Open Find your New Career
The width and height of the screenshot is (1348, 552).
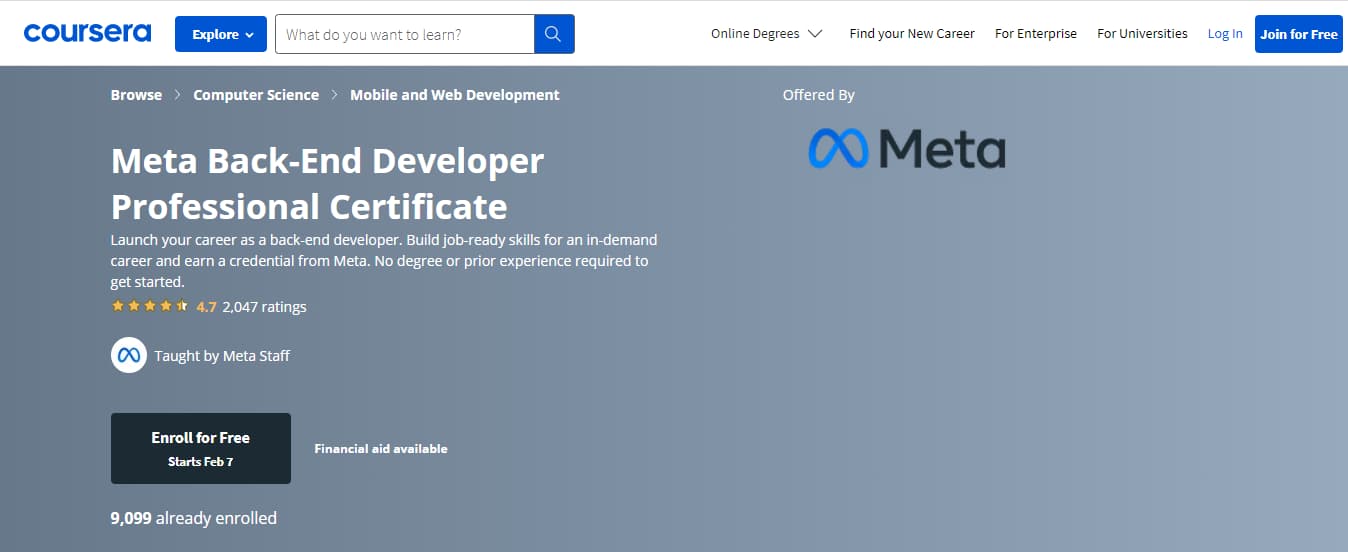(x=912, y=33)
